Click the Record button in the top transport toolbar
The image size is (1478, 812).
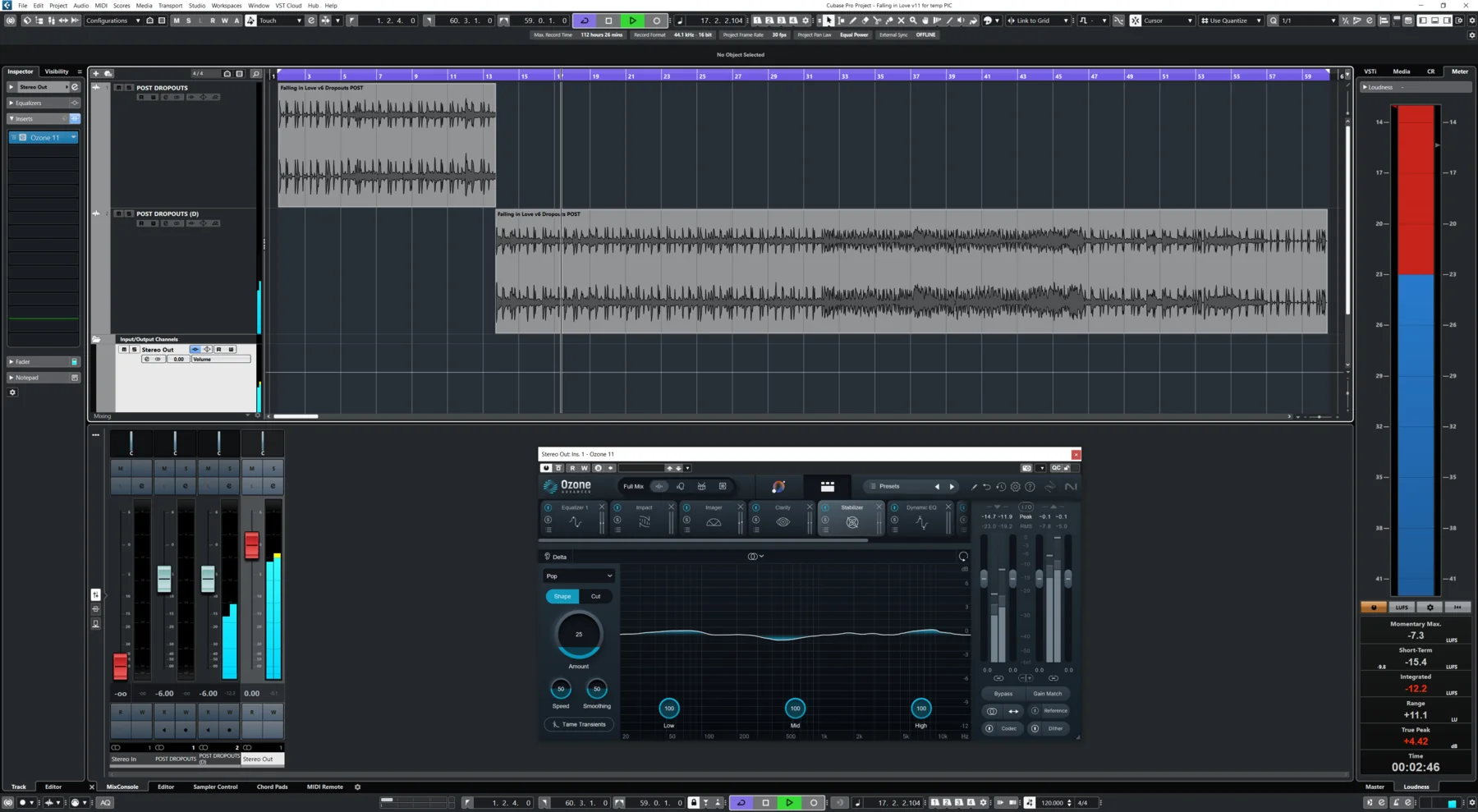656,21
